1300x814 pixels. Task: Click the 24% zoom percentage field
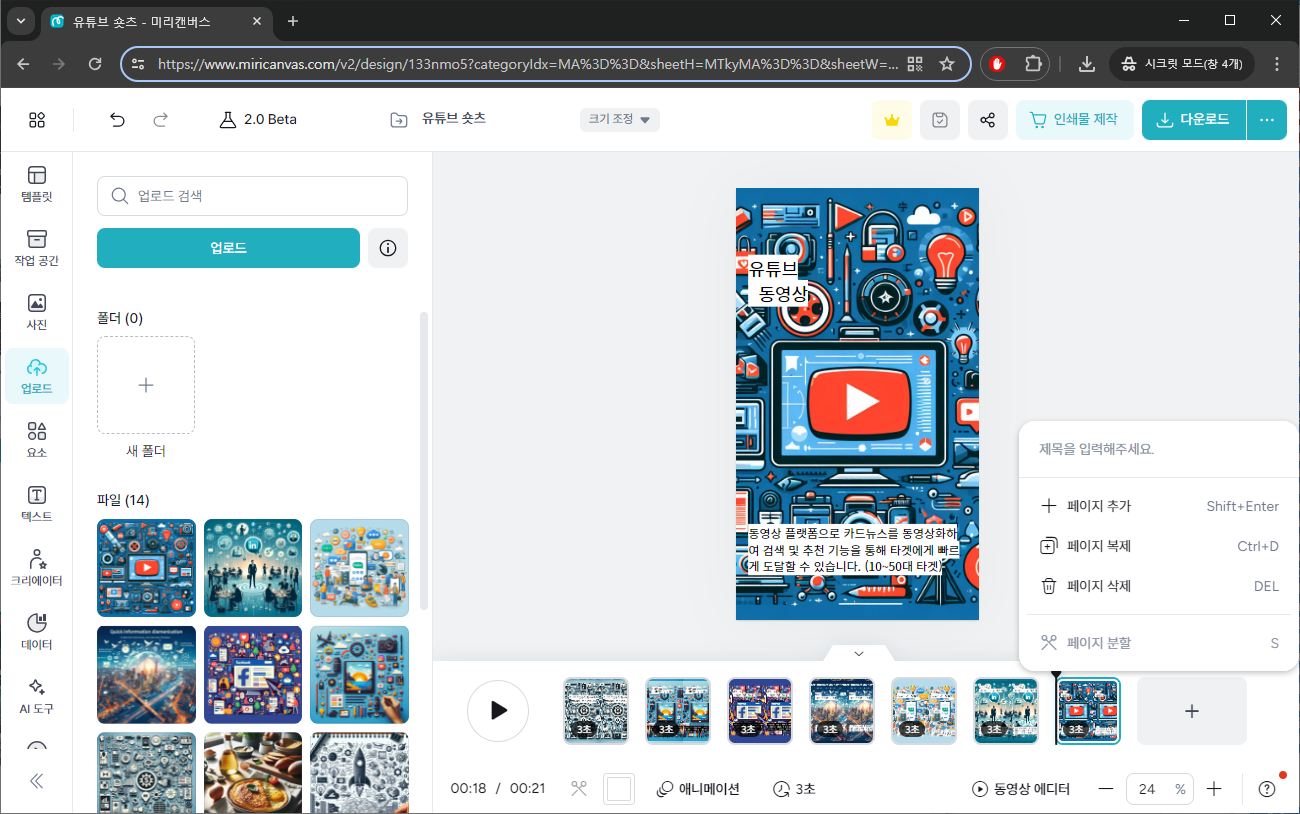click(1160, 789)
